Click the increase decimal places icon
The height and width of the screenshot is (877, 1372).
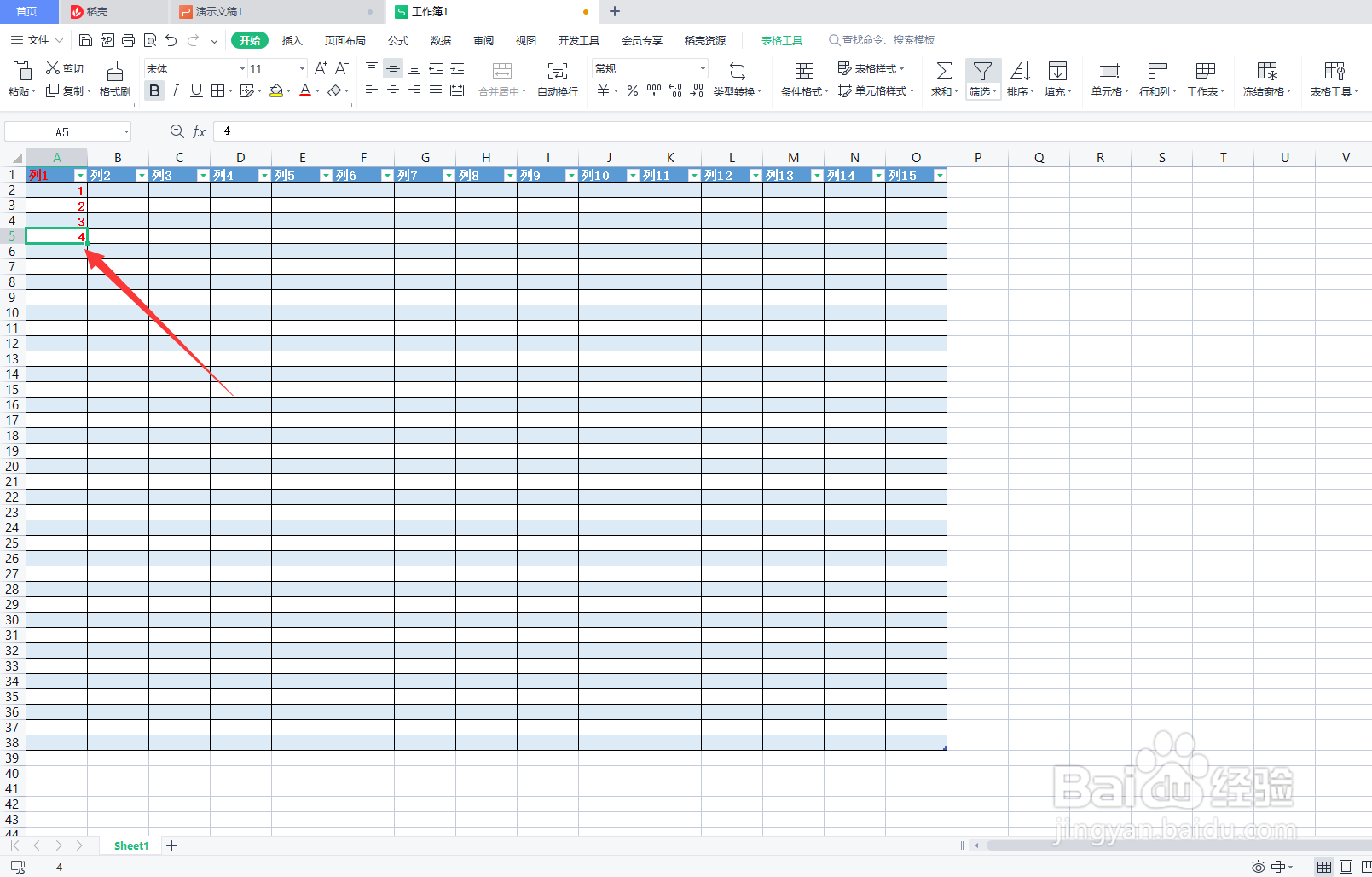(675, 90)
